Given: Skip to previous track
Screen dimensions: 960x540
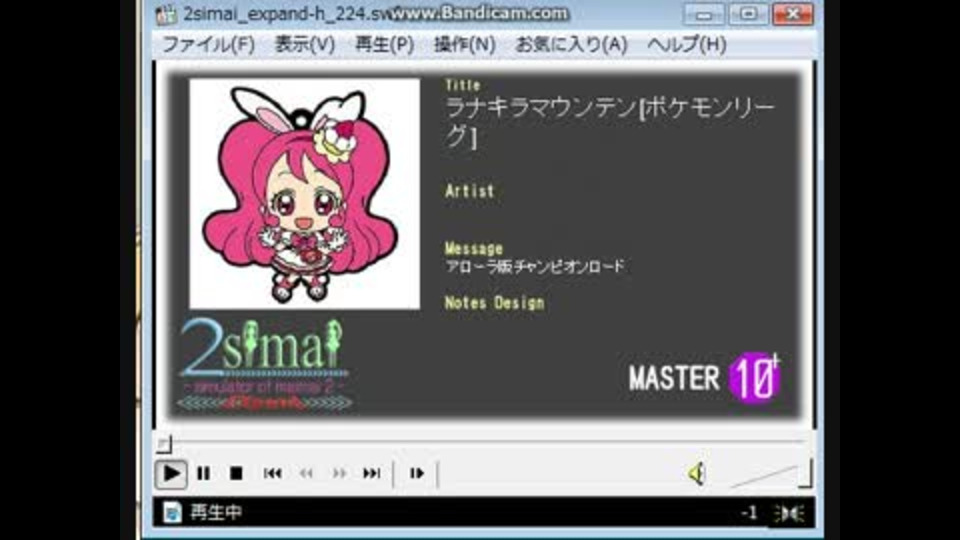Looking at the screenshot, I should (x=272, y=473).
